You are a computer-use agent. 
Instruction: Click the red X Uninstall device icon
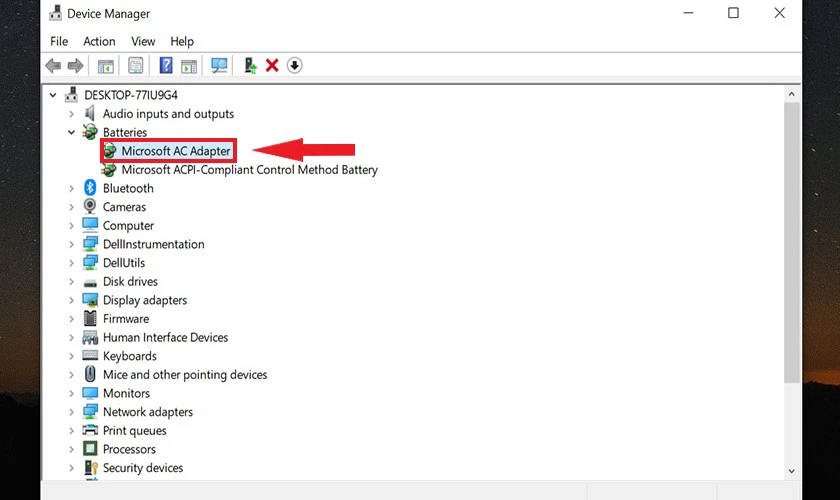click(272, 65)
